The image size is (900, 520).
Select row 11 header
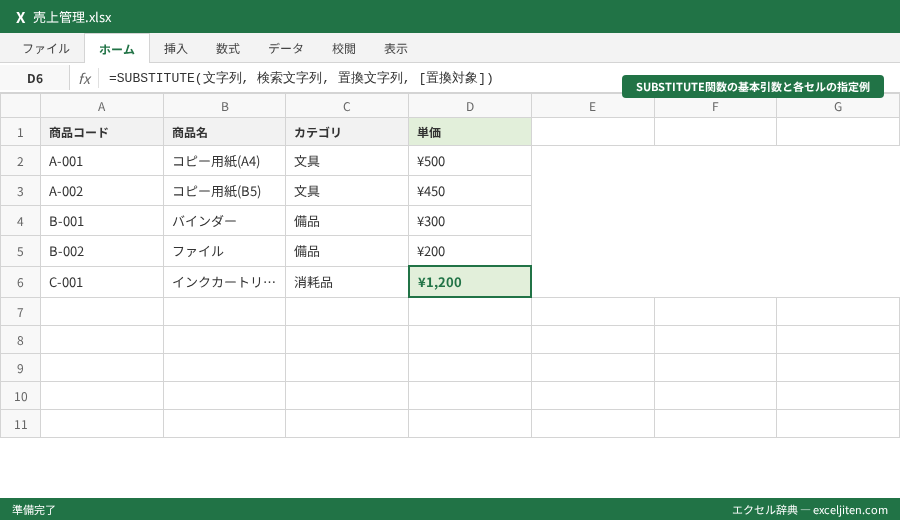coord(20,424)
